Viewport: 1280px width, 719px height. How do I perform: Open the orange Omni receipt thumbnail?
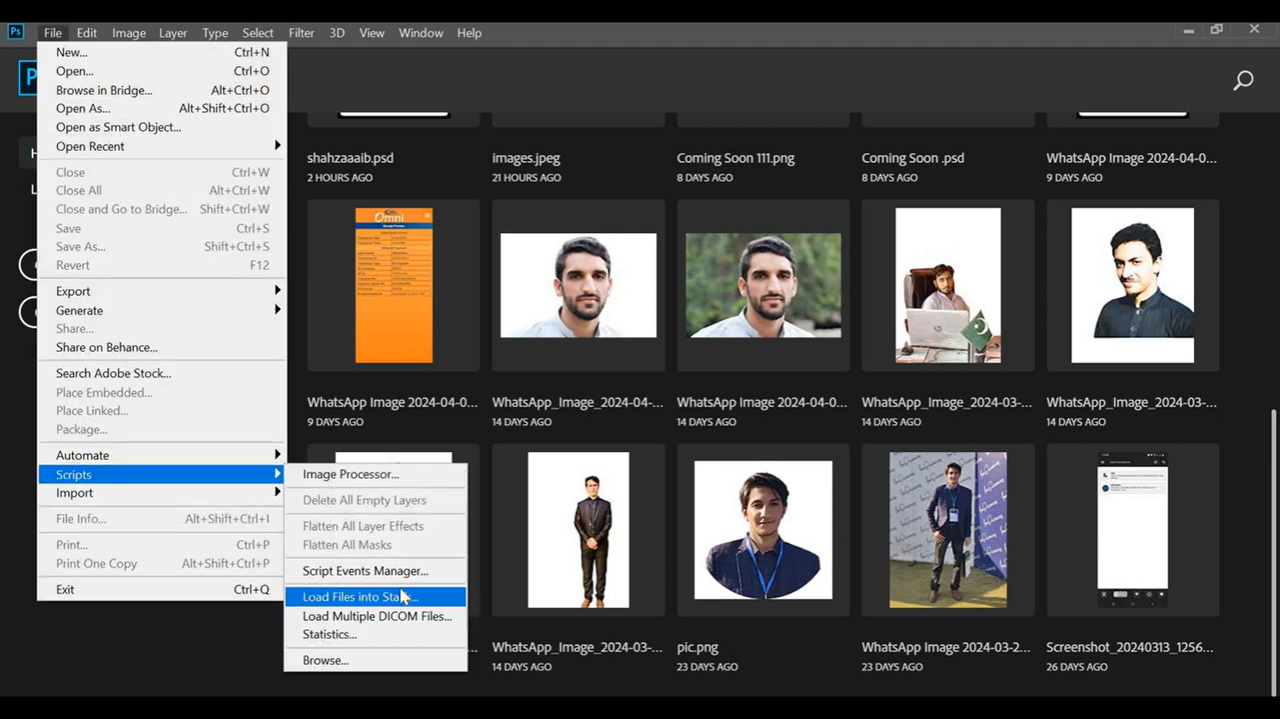click(x=394, y=285)
